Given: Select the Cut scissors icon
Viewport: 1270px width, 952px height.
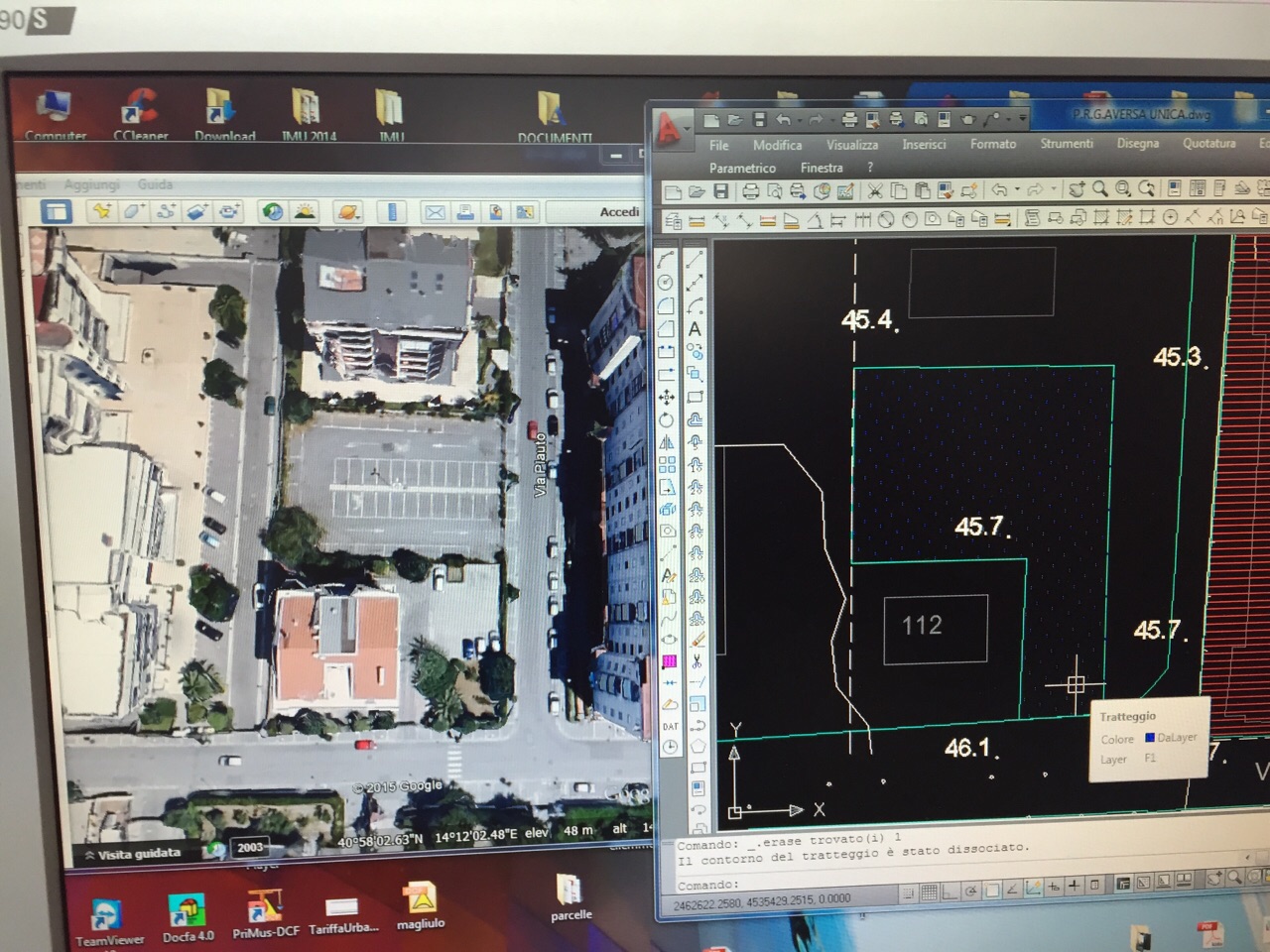Looking at the screenshot, I should point(874,190).
